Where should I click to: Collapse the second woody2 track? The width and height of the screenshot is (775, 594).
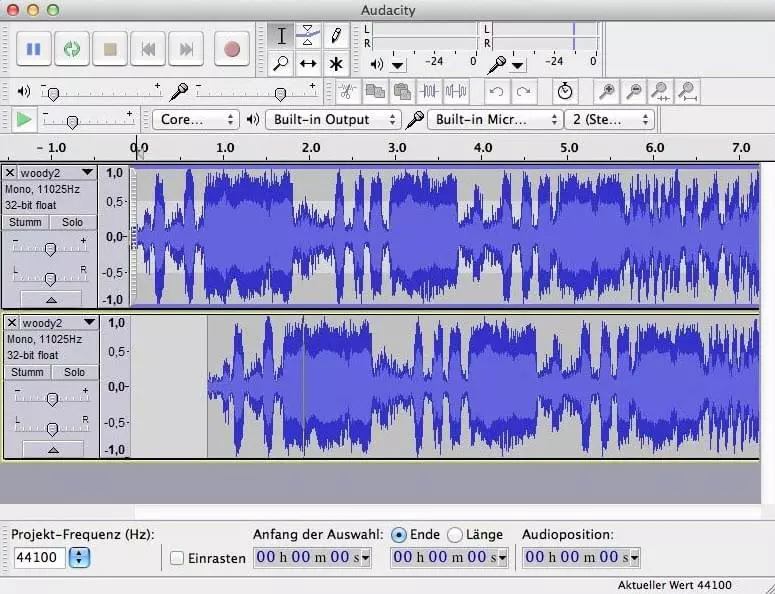[x=53, y=449]
